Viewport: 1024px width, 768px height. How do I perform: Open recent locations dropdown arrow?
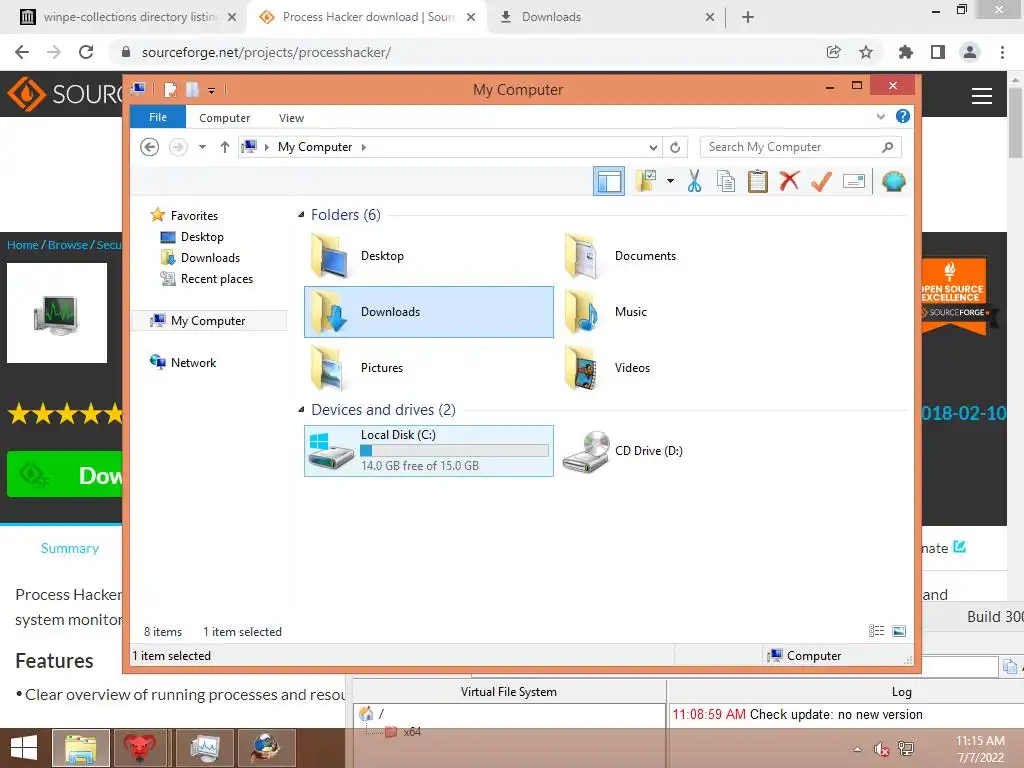click(202, 147)
